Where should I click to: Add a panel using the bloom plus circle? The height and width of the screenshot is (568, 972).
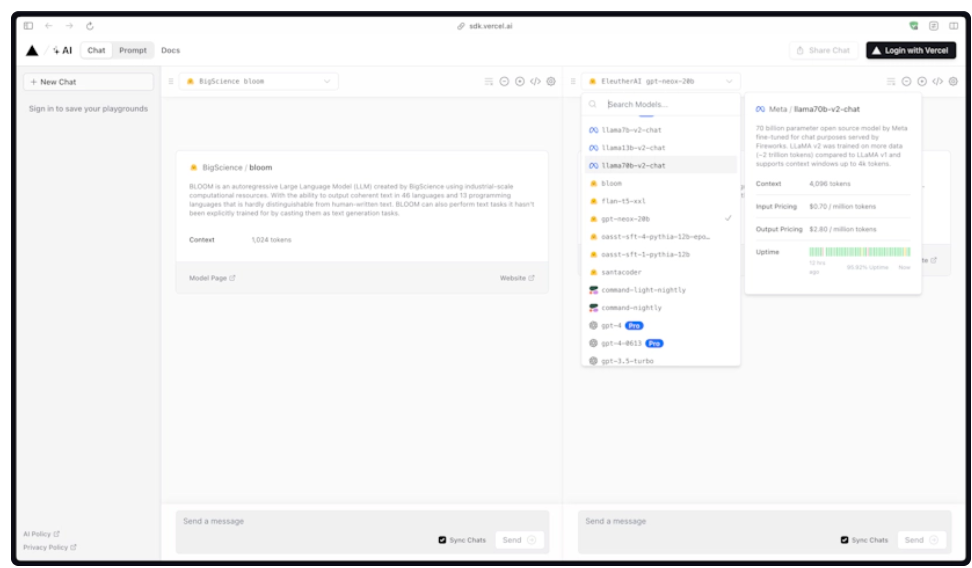pos(519,81)
